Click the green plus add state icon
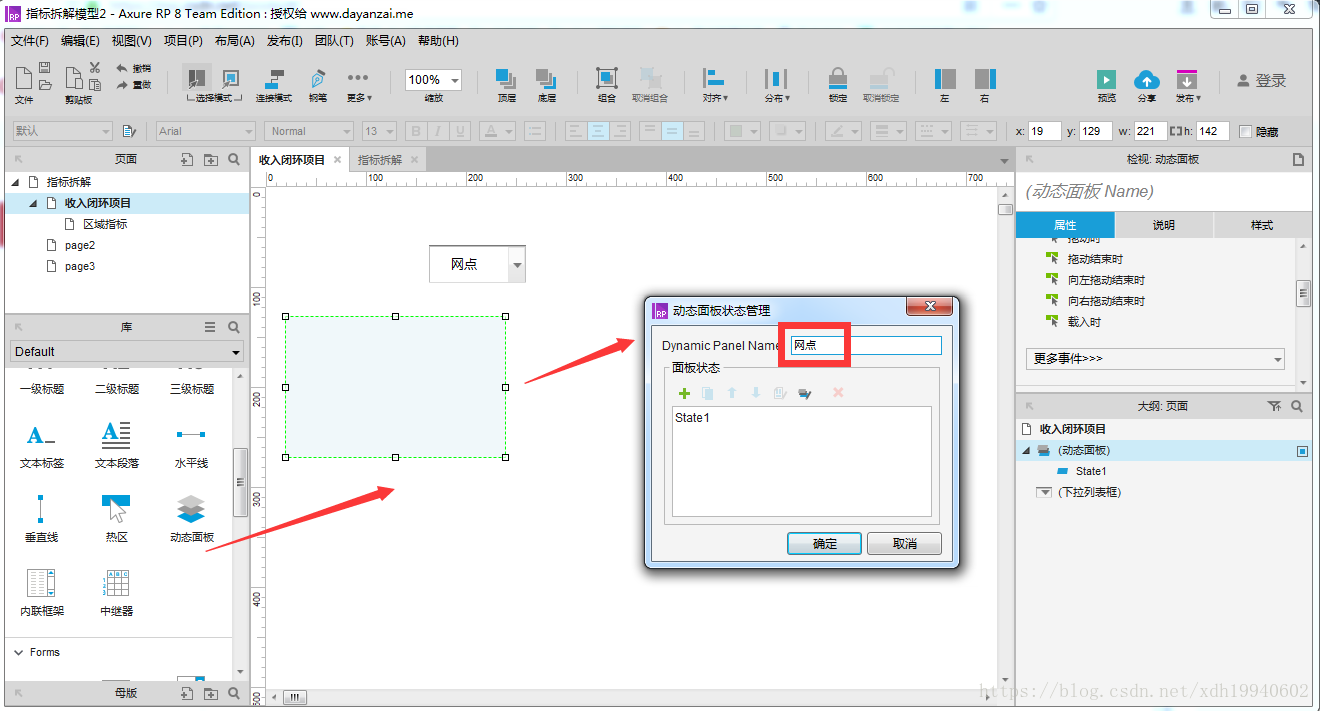This screenshot has height=711, width=1320. click(x=685, y=393)
